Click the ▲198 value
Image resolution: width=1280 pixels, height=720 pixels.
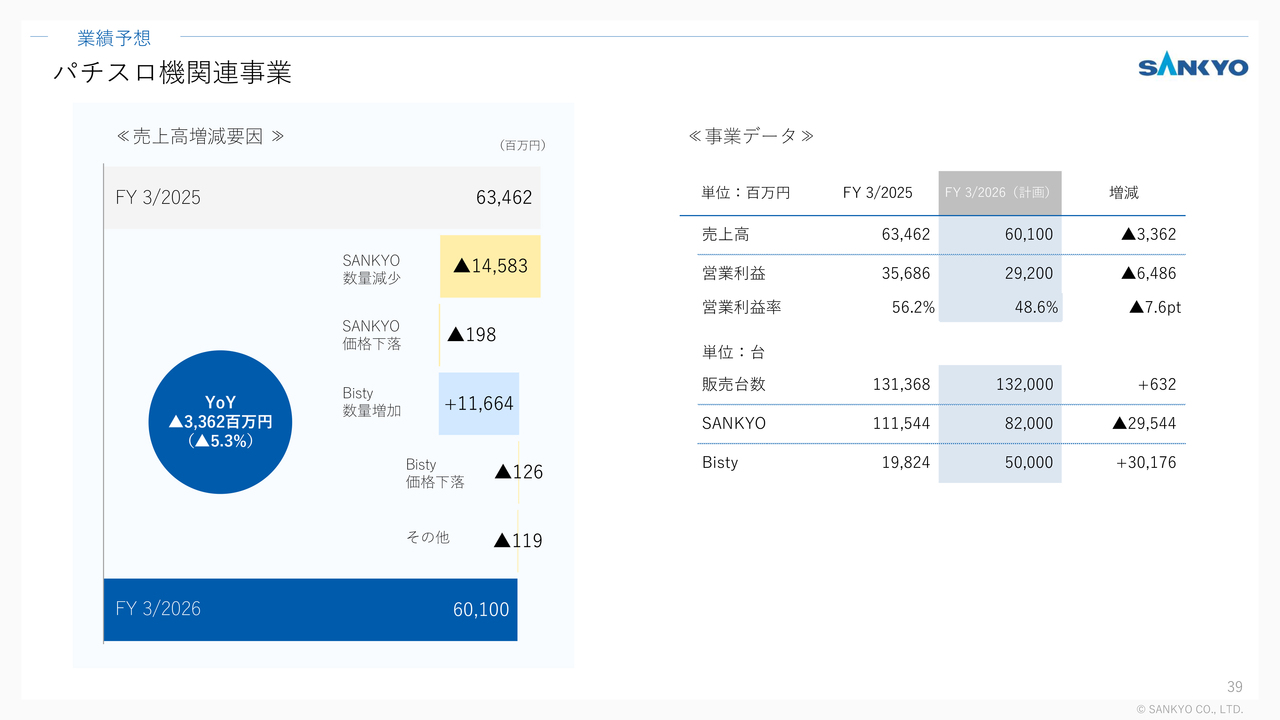(x=471, y=335)
